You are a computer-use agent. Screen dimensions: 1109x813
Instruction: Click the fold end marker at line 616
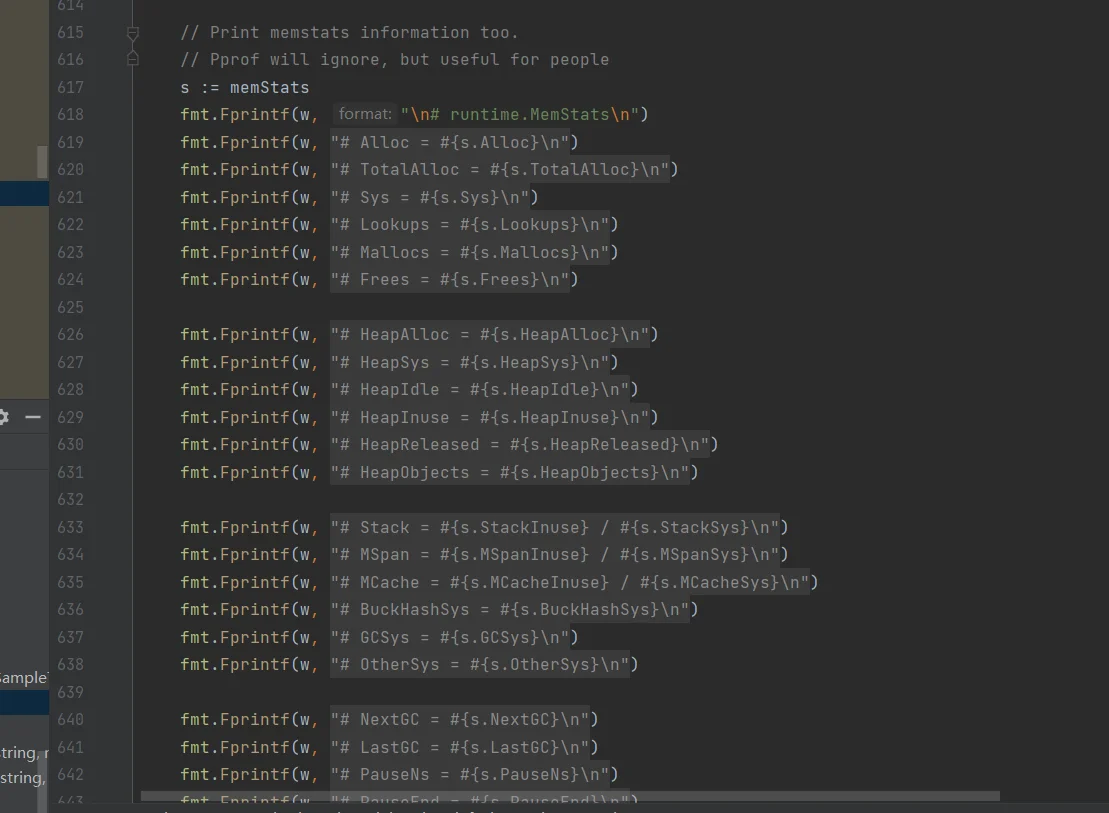tap(132, 59)
